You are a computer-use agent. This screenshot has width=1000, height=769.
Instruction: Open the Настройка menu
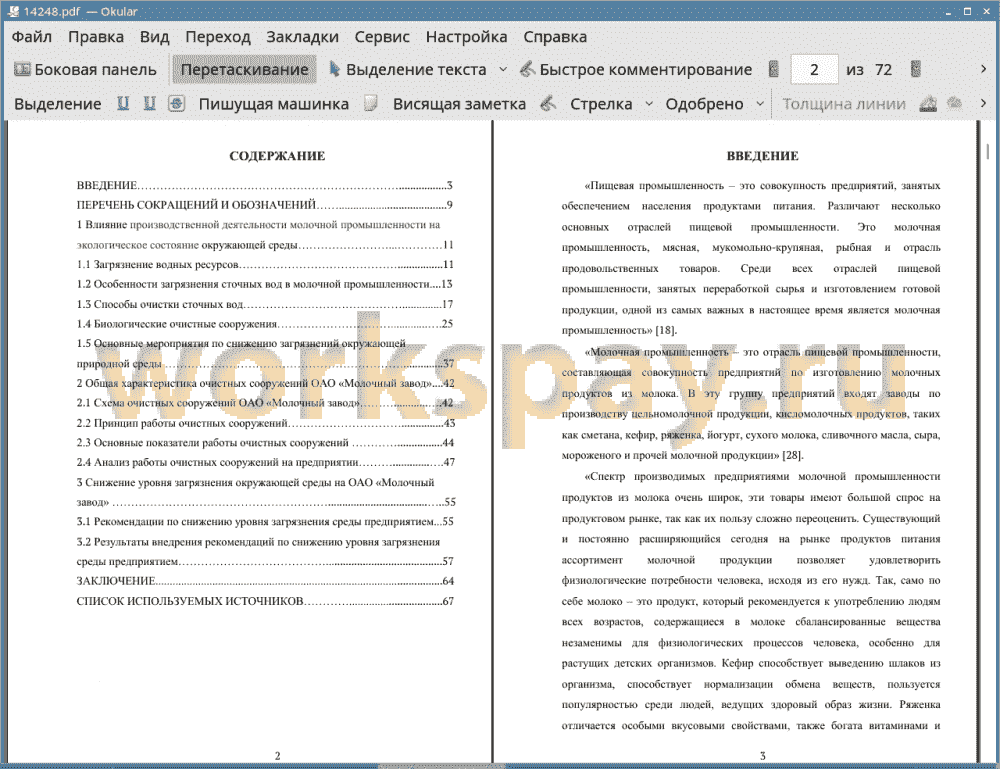(x=466, y=37)
